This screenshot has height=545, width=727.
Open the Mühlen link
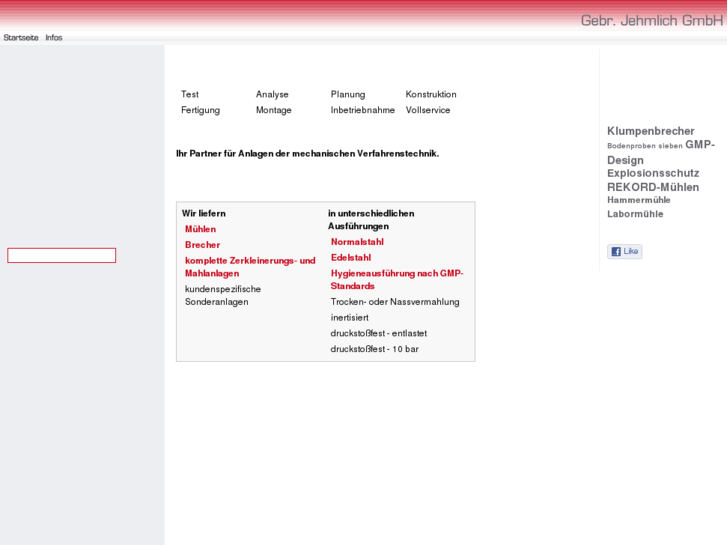(x=200, y=229)
